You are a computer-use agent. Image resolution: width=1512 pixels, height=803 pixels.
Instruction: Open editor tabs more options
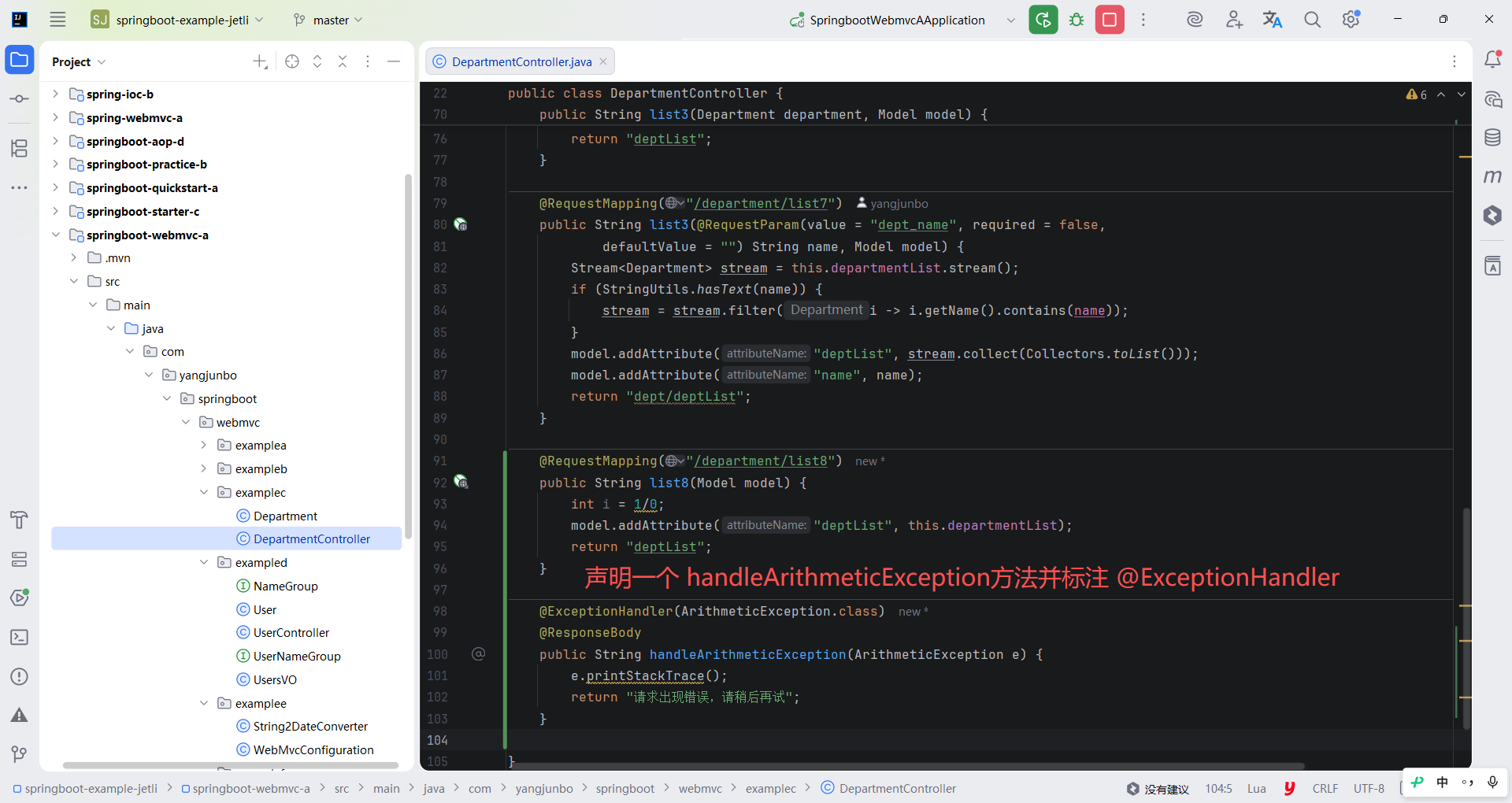[1455, 61]
